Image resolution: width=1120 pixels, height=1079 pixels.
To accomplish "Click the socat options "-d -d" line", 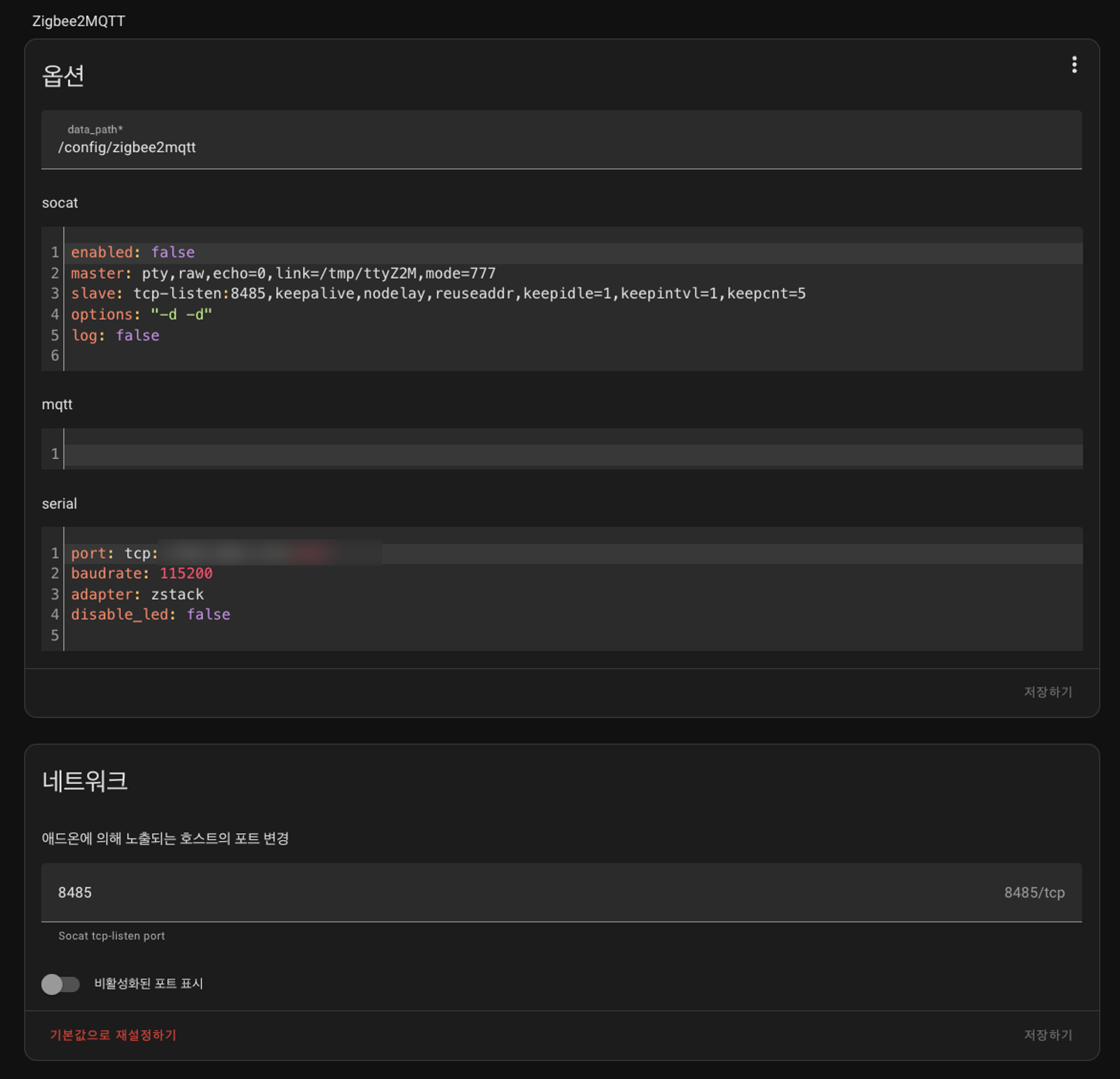I will (141, 314).
